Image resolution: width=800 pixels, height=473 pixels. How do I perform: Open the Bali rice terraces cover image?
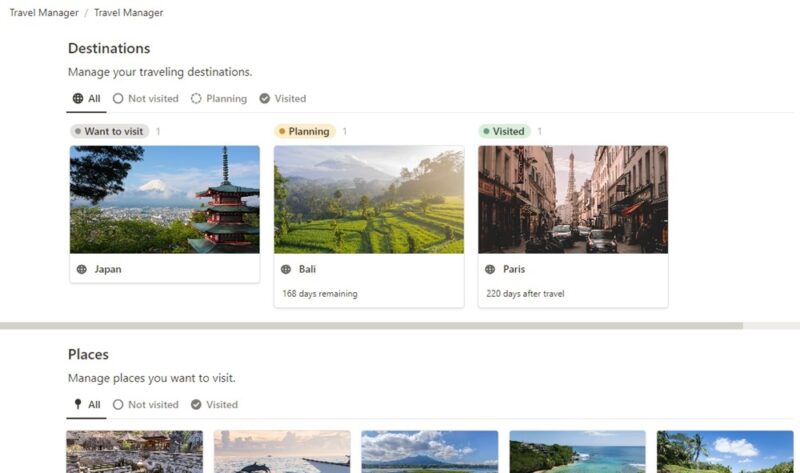[x=369, y=200]
